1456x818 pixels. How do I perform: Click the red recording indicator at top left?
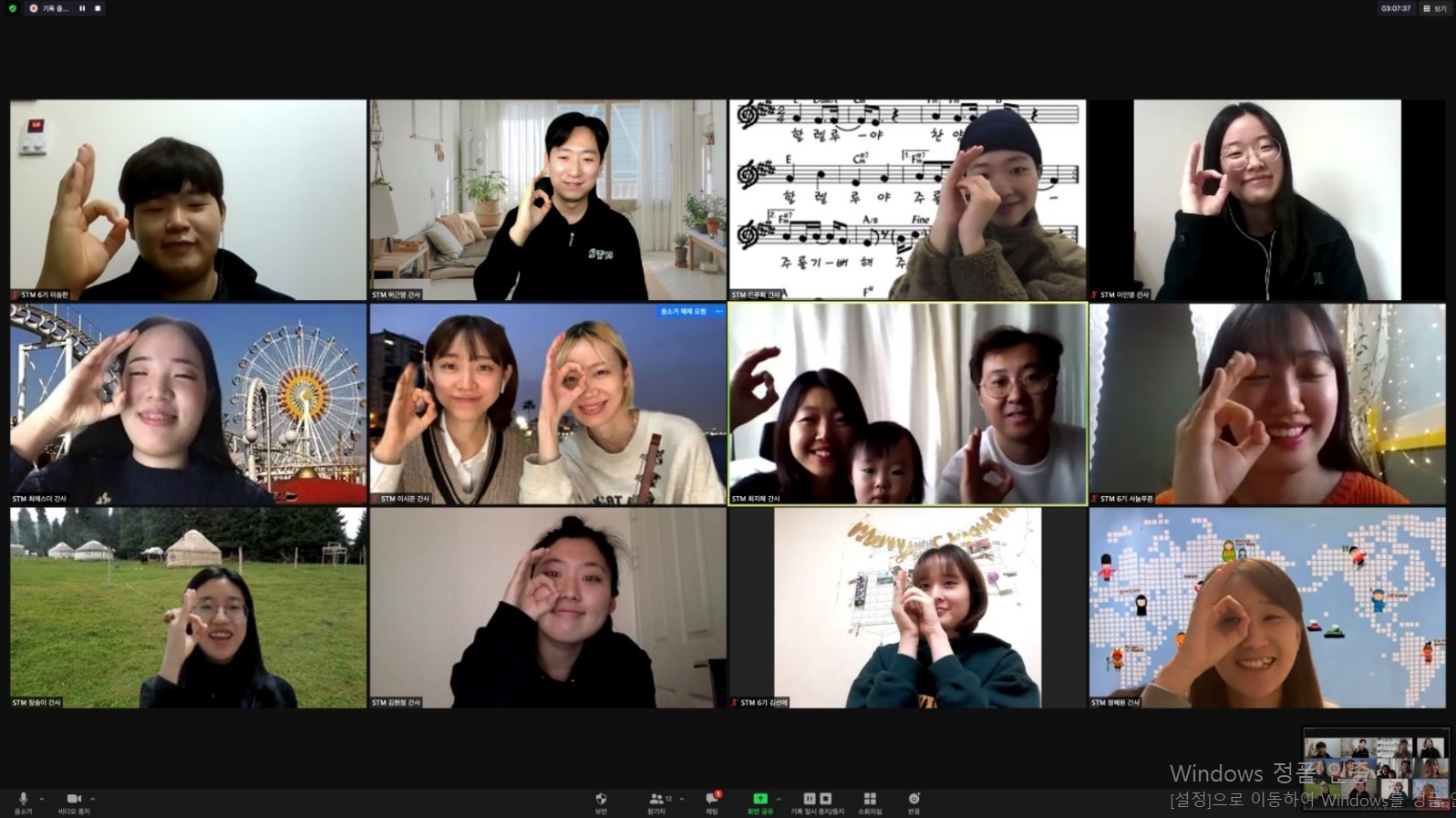34,8
